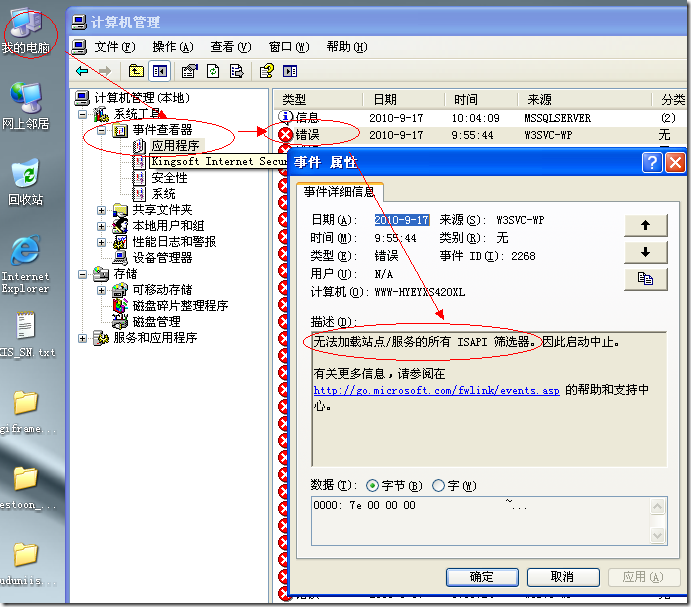Open Network Neighborhood (网上邻居) desktop icon
Viewport: 691px width, 607px height.
(26, 106)
